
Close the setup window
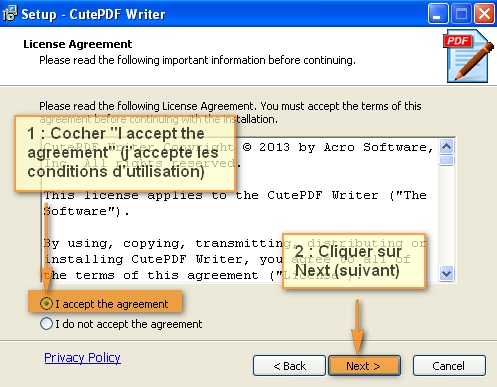[x=484, y=14]
